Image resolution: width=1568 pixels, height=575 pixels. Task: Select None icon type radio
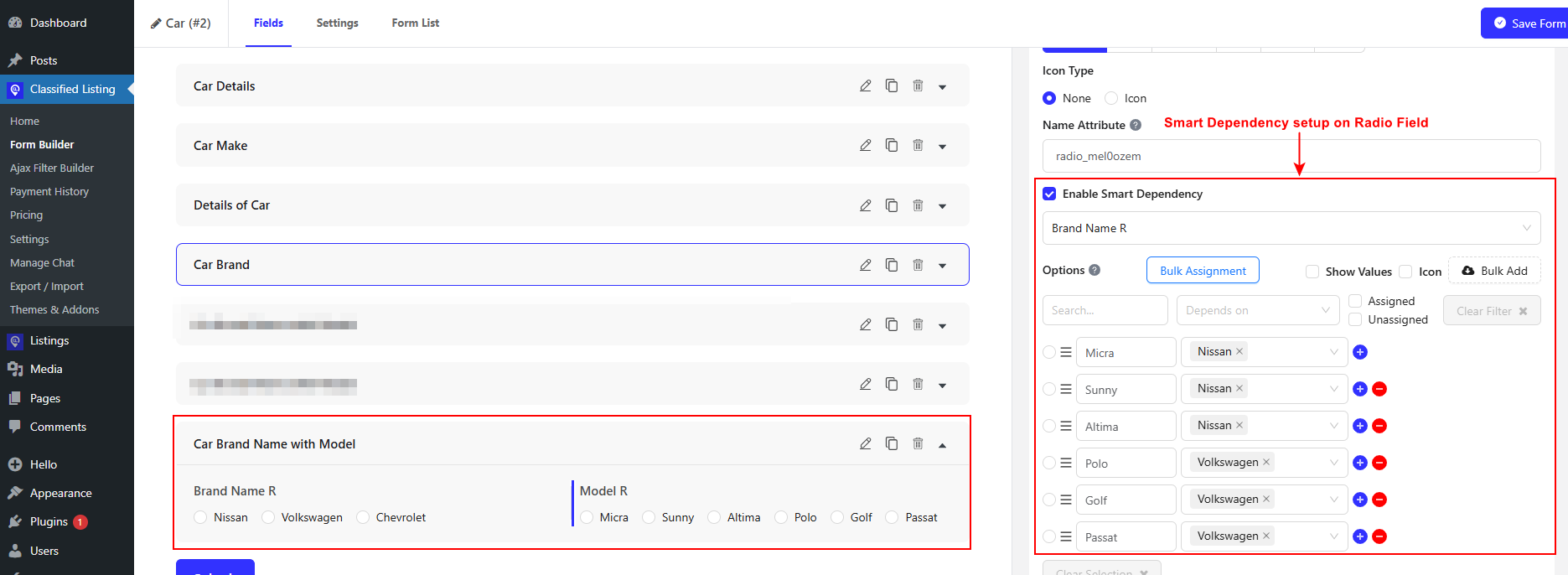[1049, 98]
